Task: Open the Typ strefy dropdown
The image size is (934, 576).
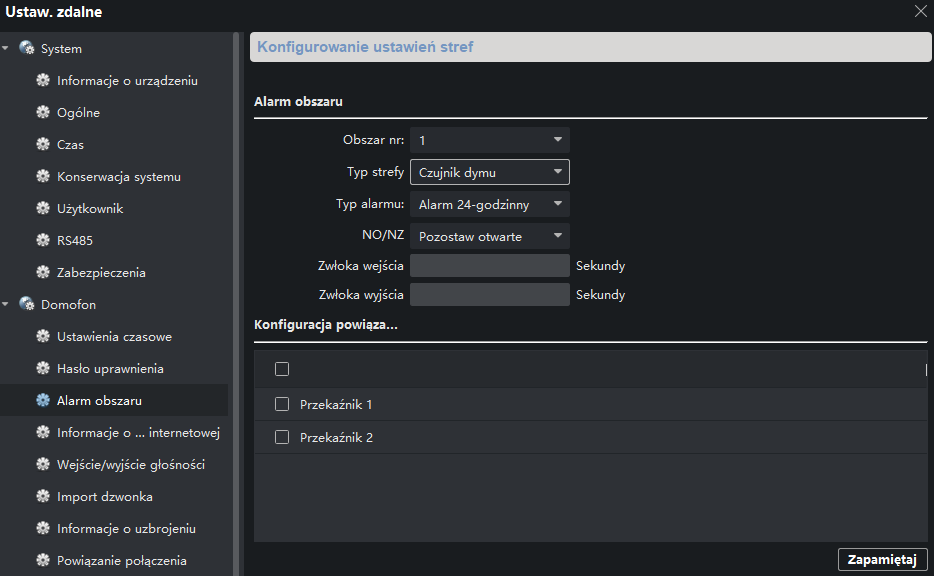Action: pos(490,172)
